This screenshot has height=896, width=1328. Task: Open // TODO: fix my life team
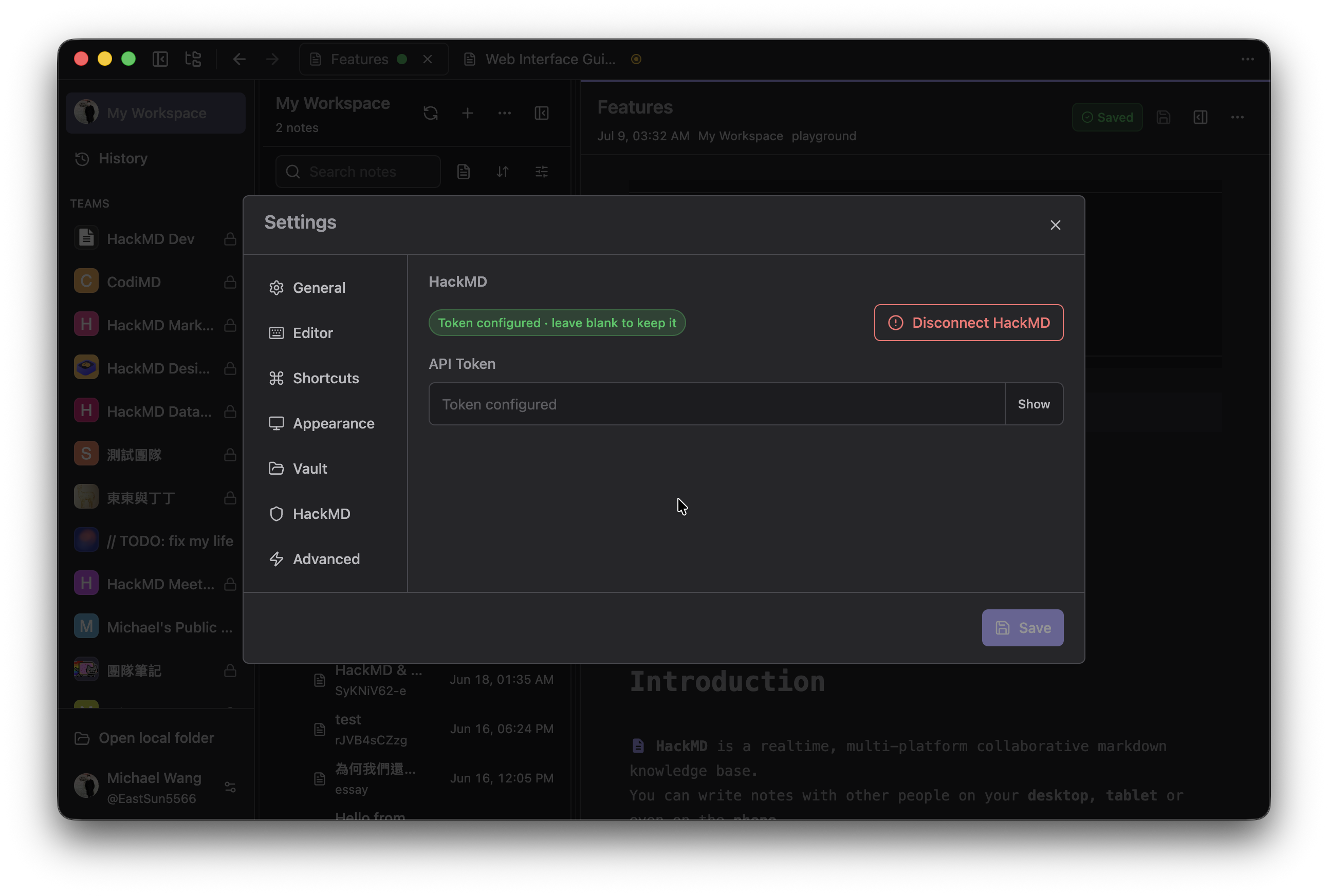tap(170, 541)
